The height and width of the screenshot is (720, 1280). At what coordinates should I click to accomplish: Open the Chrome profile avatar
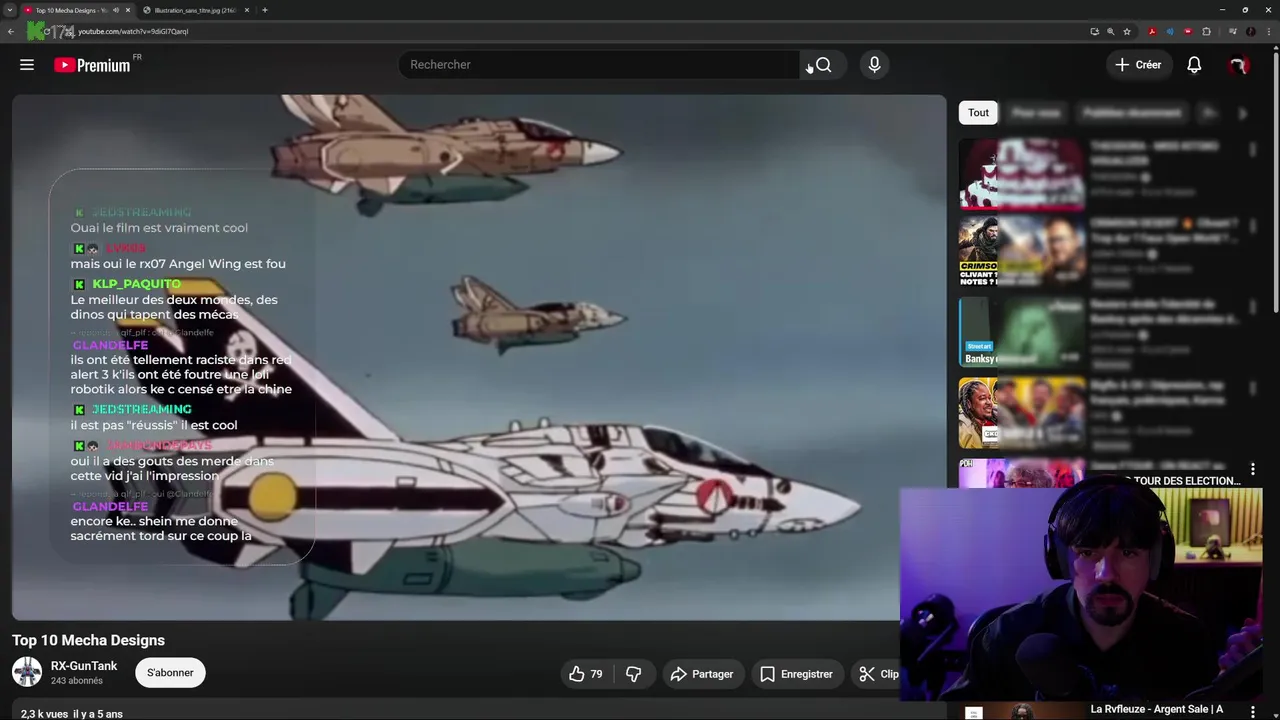click(1250, 31)
